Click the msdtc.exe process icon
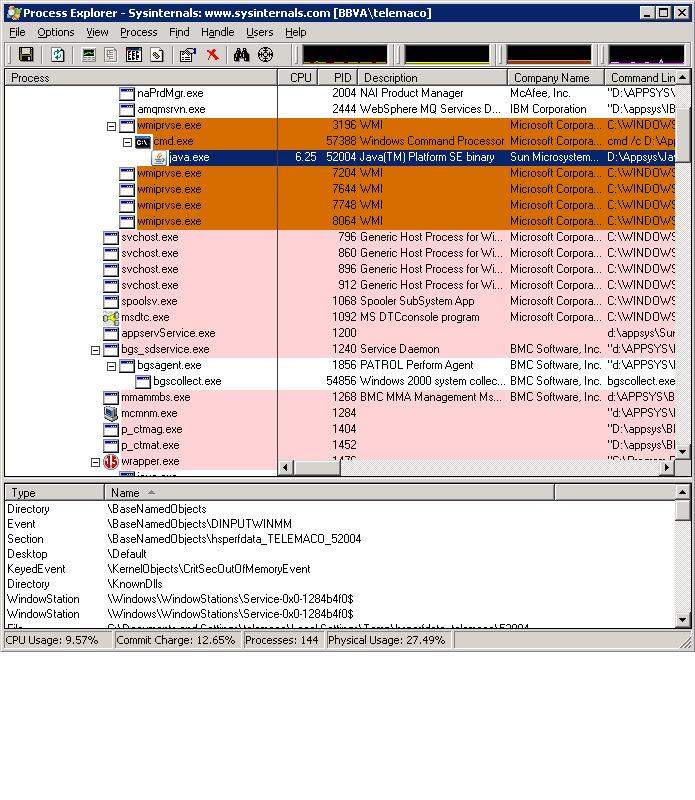Viewport: 695px width, 800px height. [x=111, y=318]
